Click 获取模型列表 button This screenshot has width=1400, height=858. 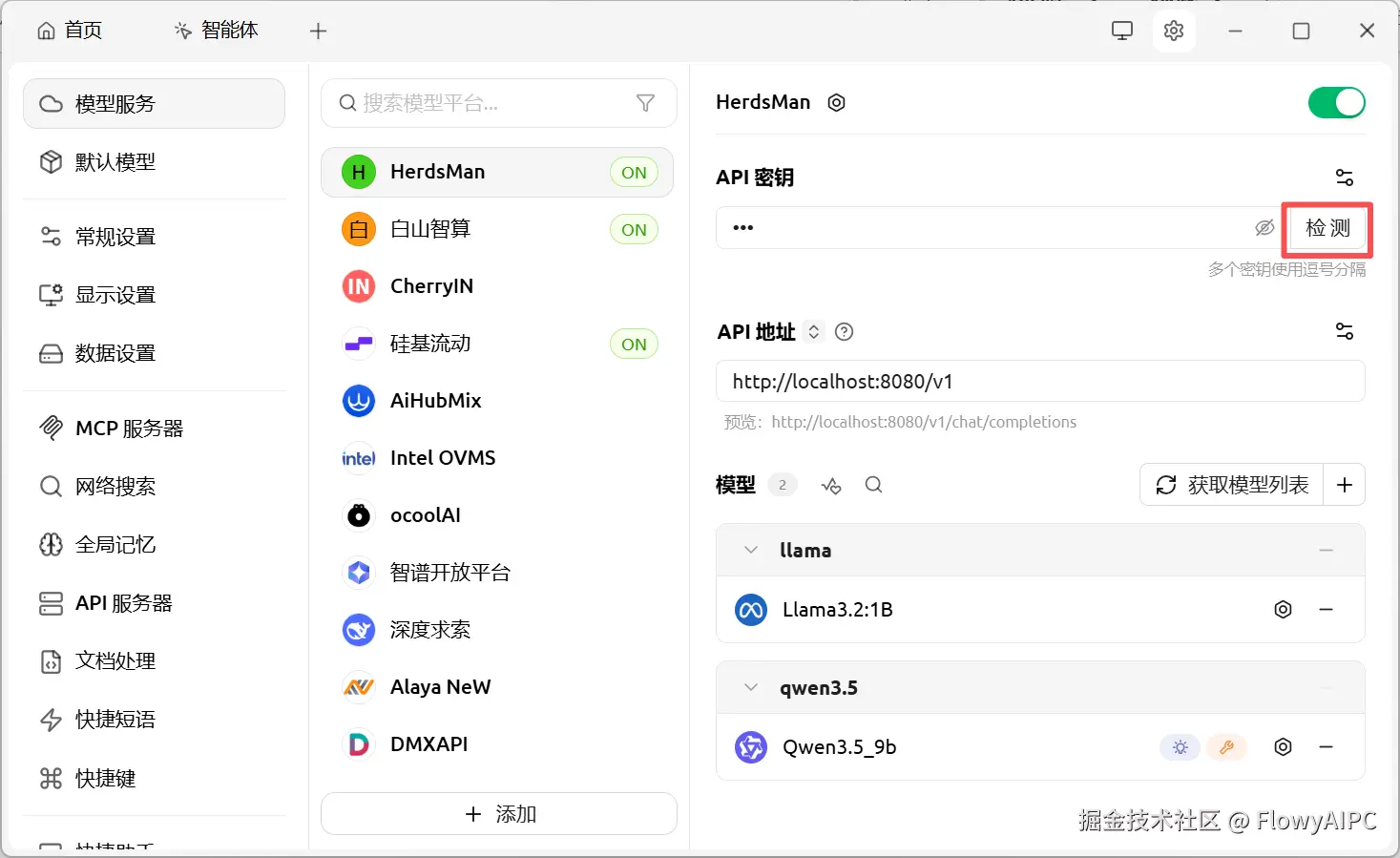click(1232, 485)
